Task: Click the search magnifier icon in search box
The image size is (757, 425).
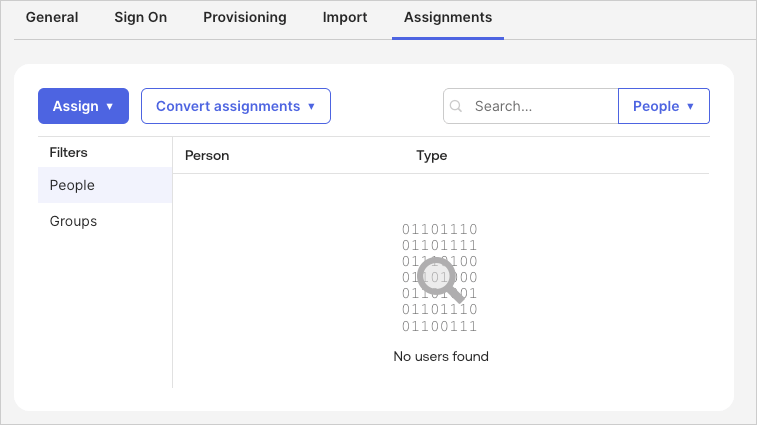Action: (457, 106)
